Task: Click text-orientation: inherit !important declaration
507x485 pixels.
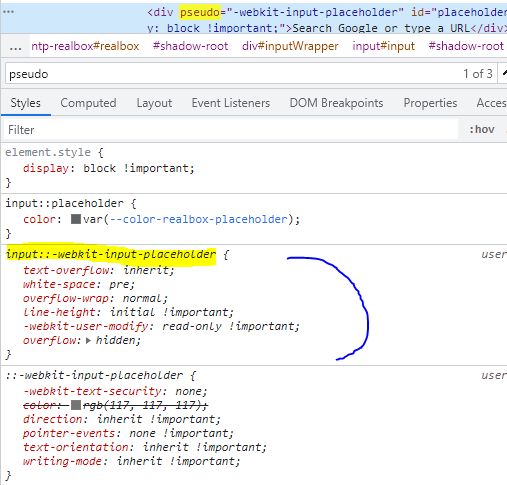Action: pos(145,447)
